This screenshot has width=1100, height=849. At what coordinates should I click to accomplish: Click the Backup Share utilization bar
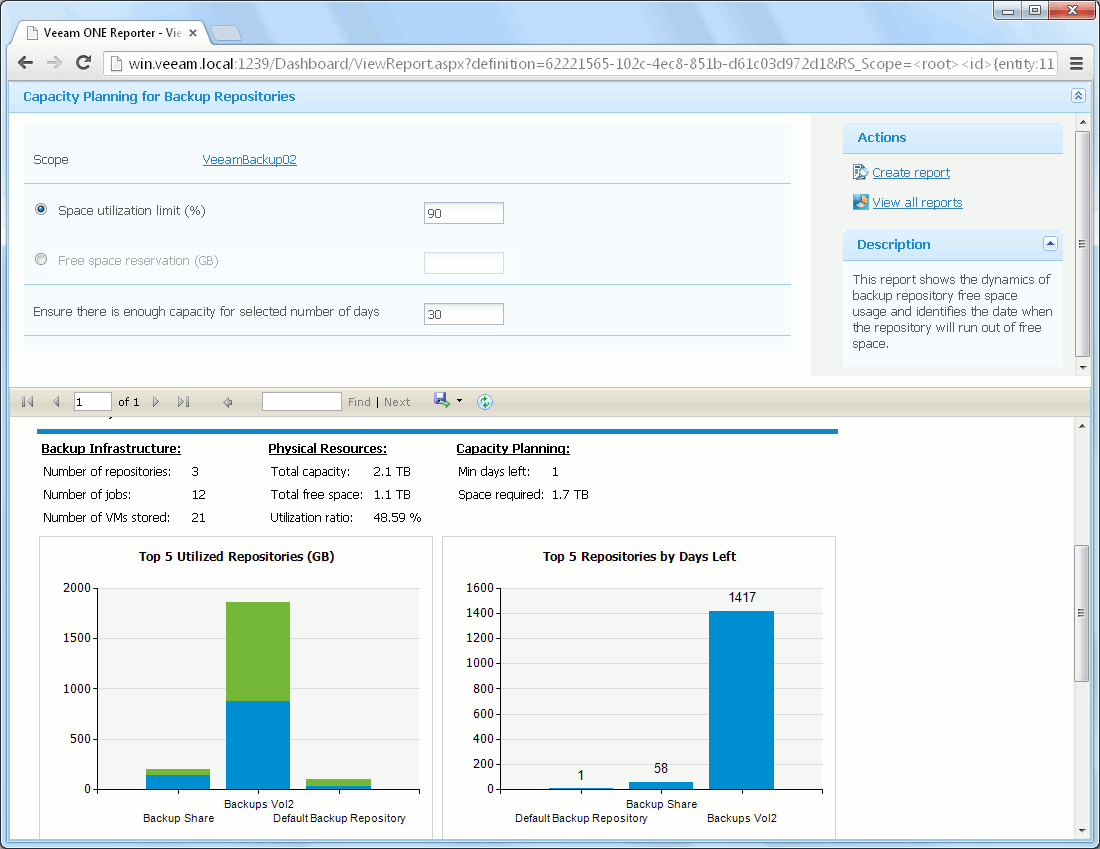tap(178, 780)
